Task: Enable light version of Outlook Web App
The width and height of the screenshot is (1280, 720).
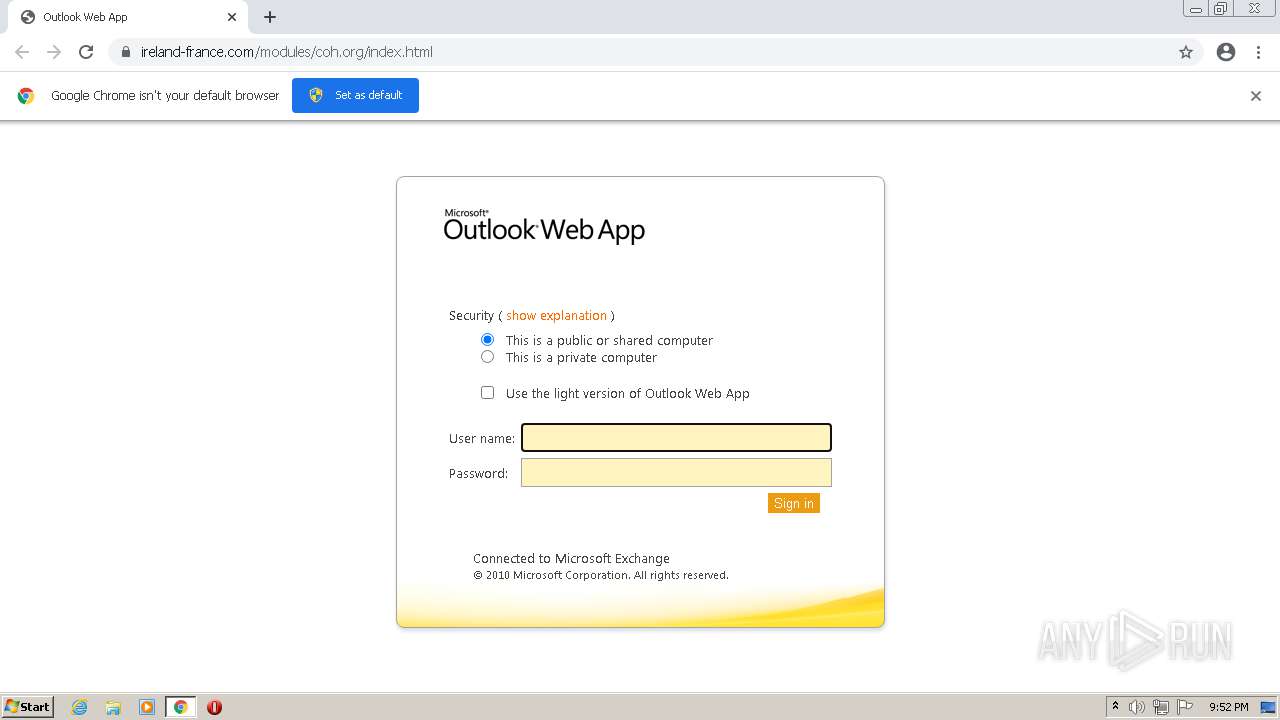Action: 487,393
